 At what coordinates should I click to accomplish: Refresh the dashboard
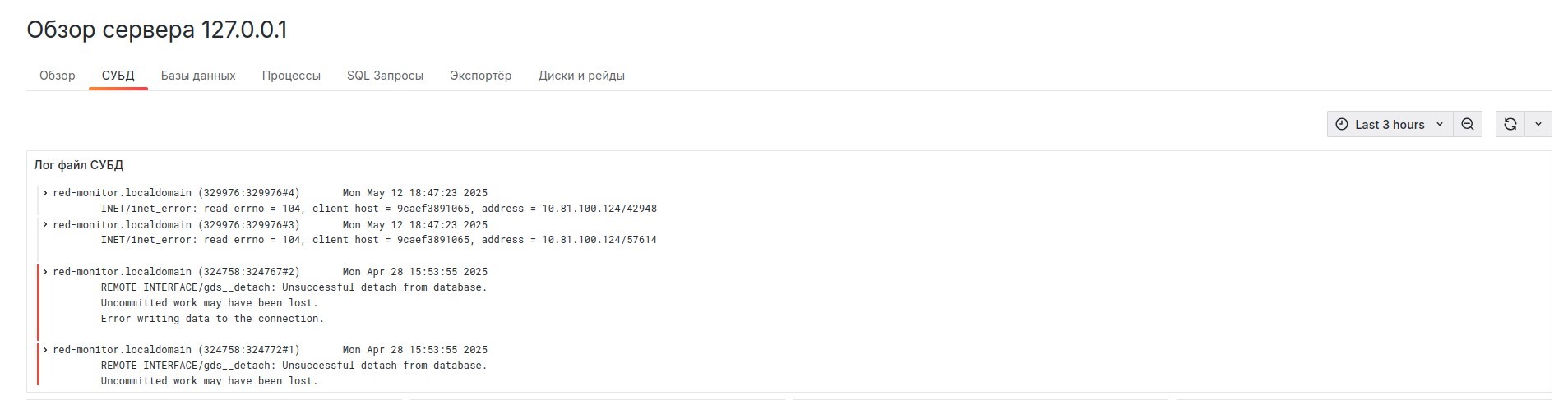(1510, 124)
